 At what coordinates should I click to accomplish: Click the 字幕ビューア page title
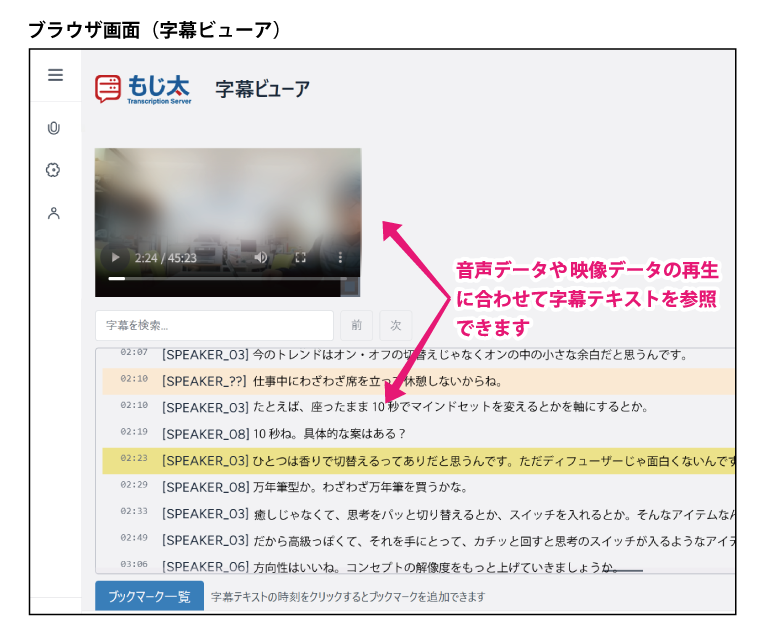coord(262,89)
